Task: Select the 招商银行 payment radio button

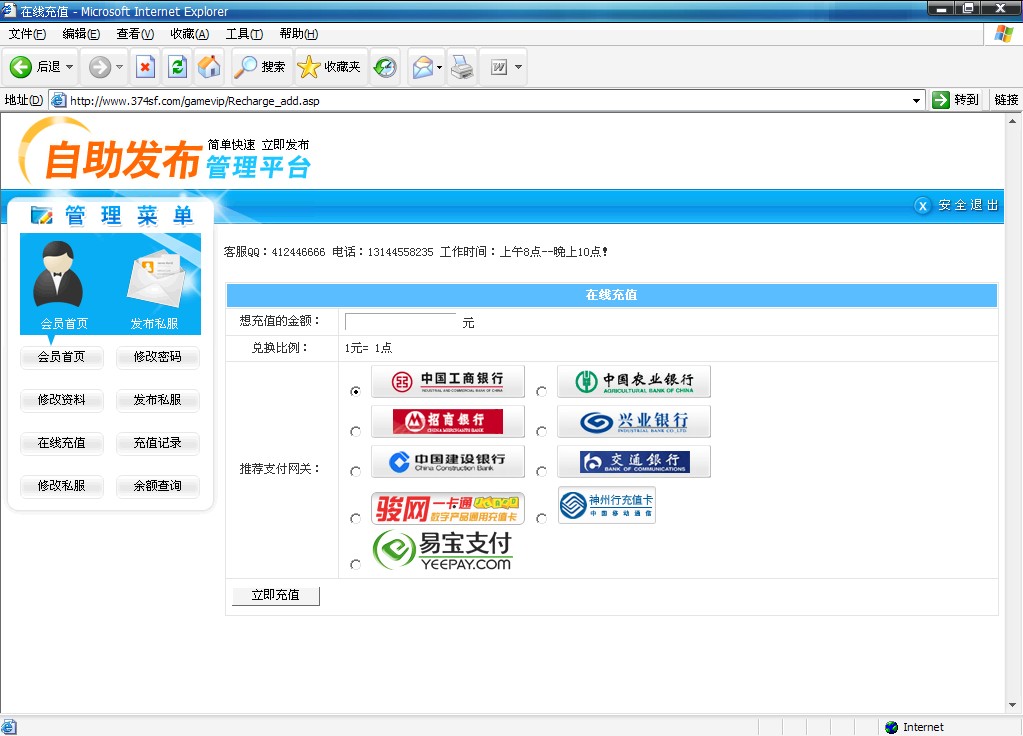Action: click(355, 432)
